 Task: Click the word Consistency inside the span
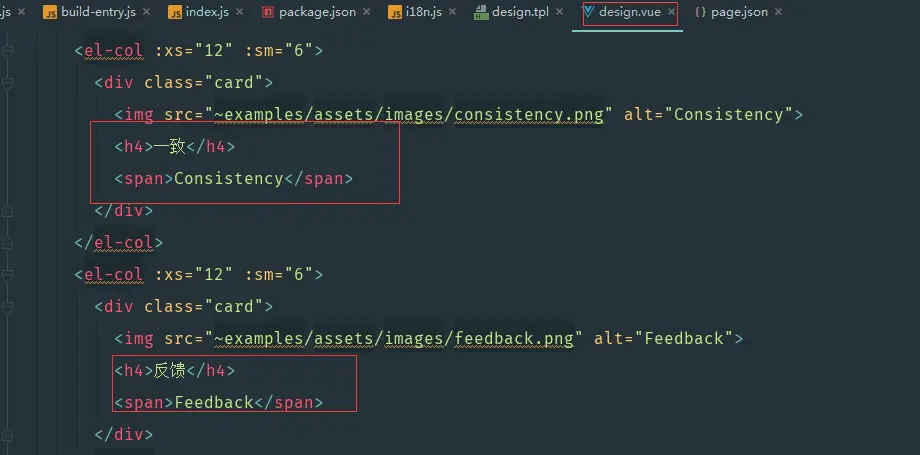[x=229, y=178]
